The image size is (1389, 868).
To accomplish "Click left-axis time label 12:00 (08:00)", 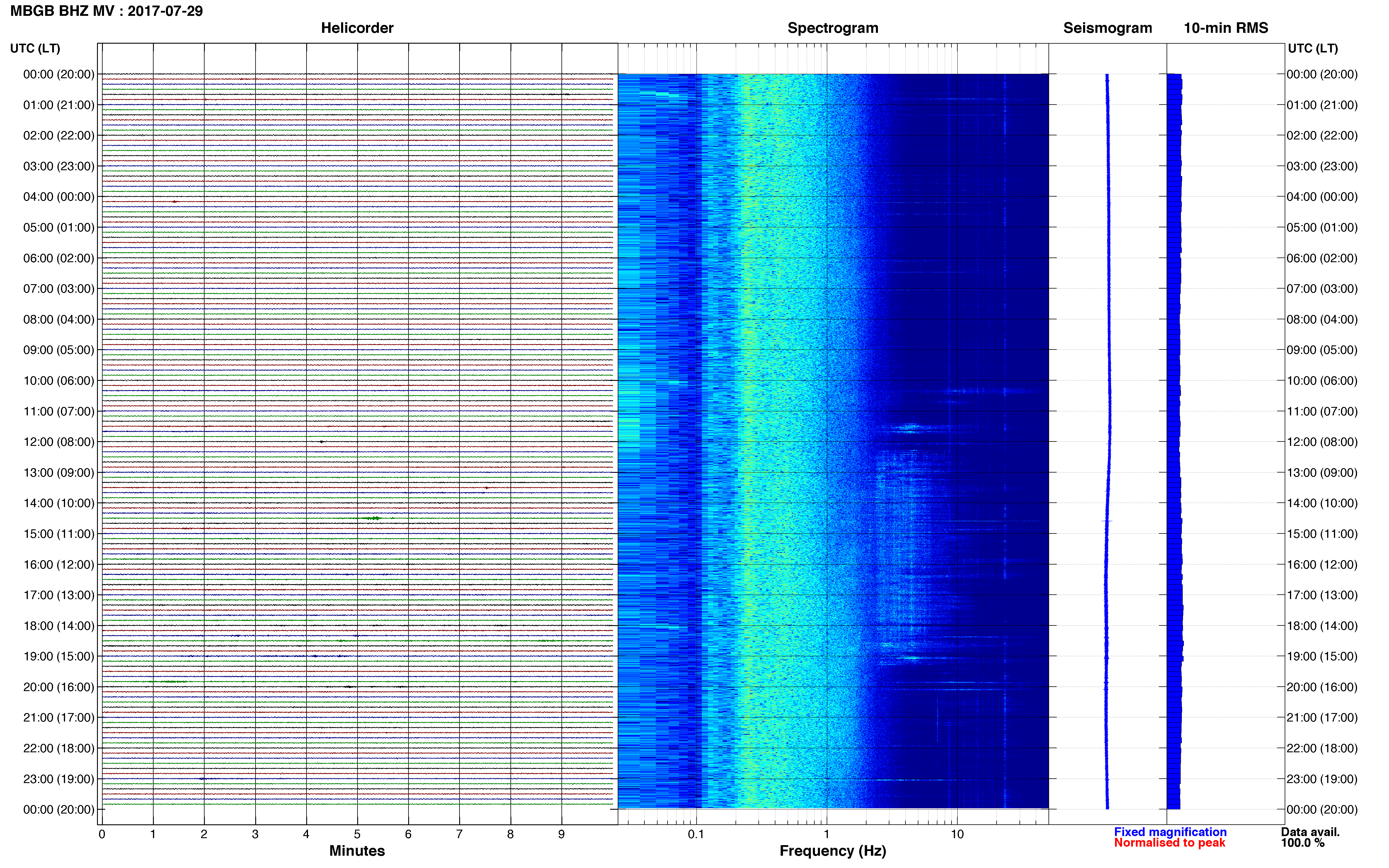I will 59,442.
